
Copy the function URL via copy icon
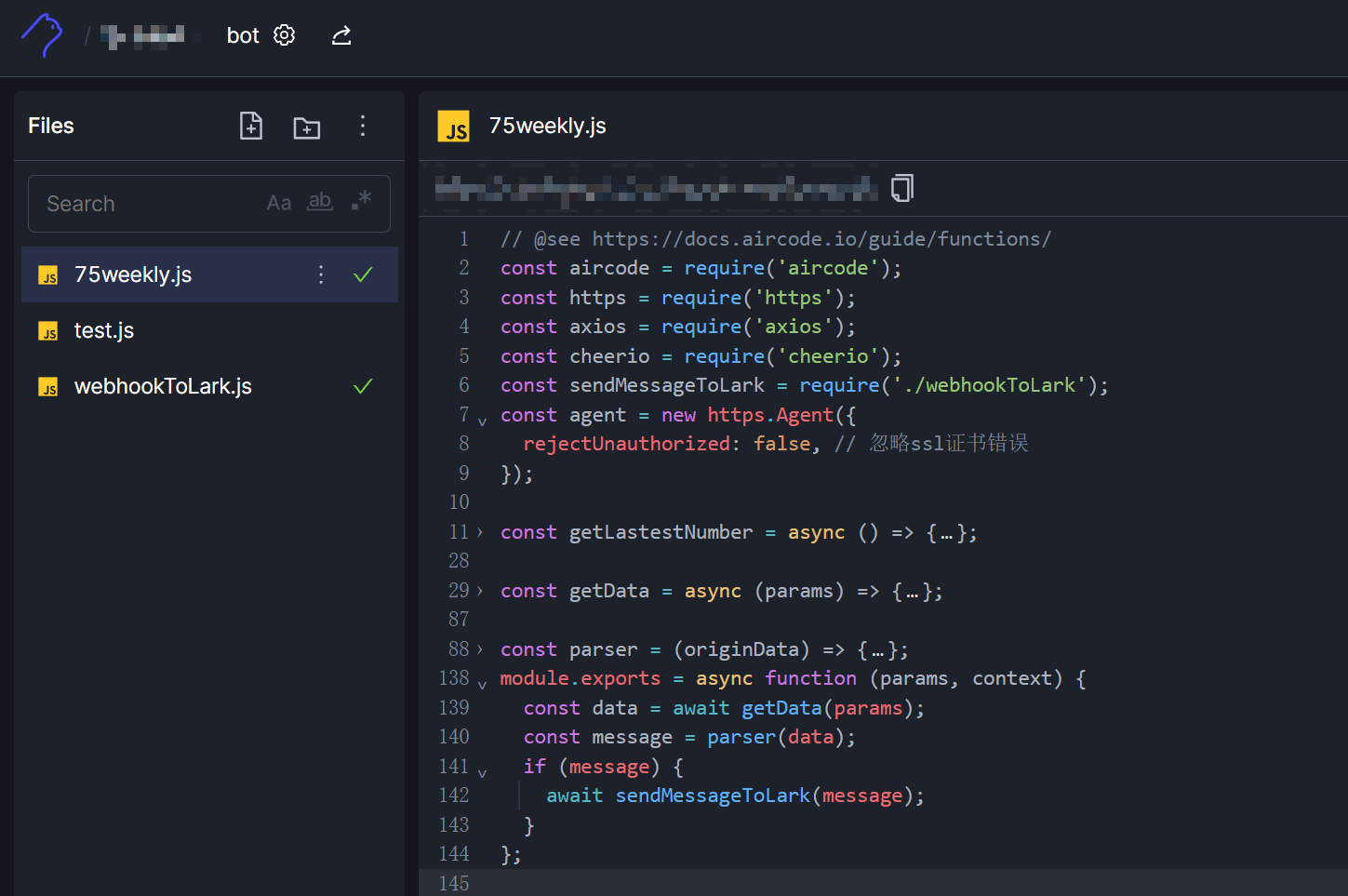[x=902, y=188]
